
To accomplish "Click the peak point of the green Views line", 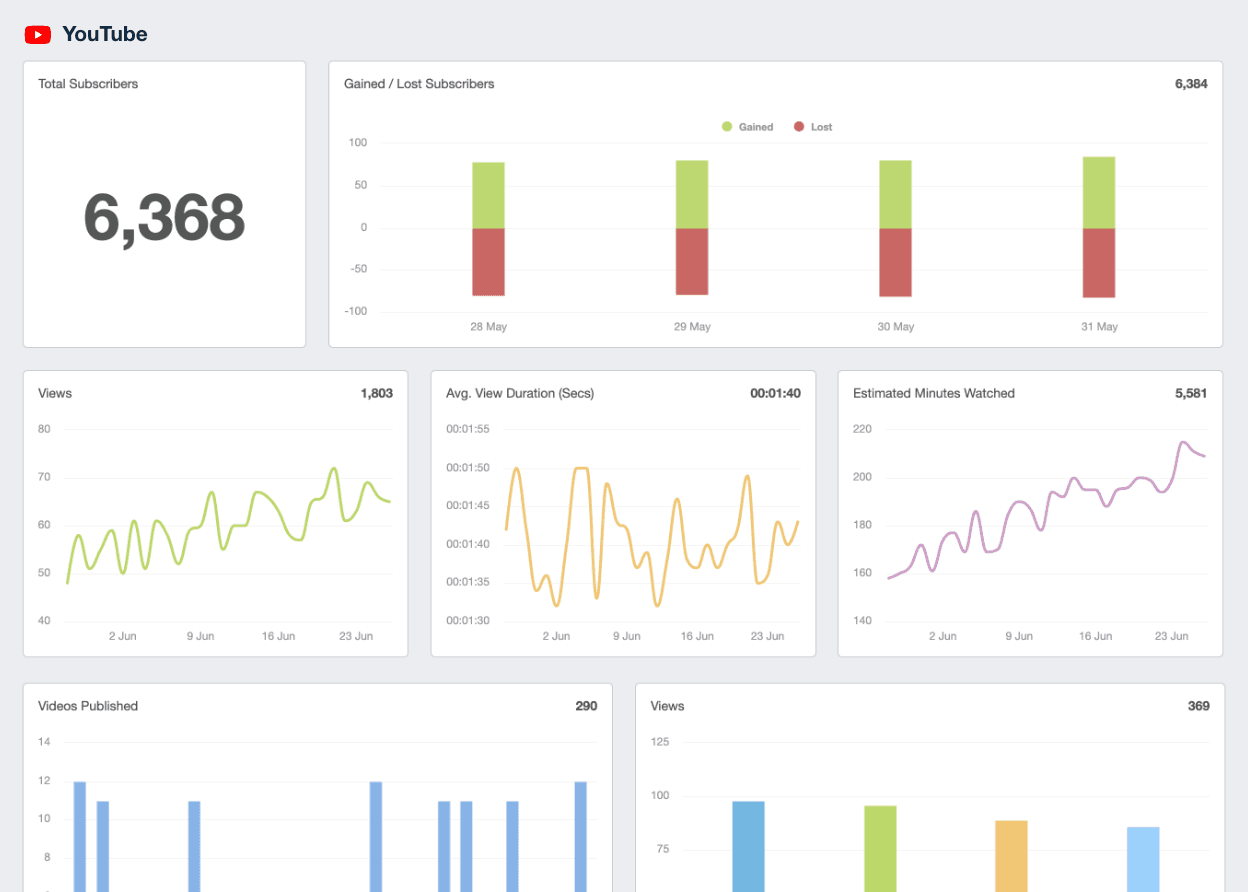I will click(332, 467).
